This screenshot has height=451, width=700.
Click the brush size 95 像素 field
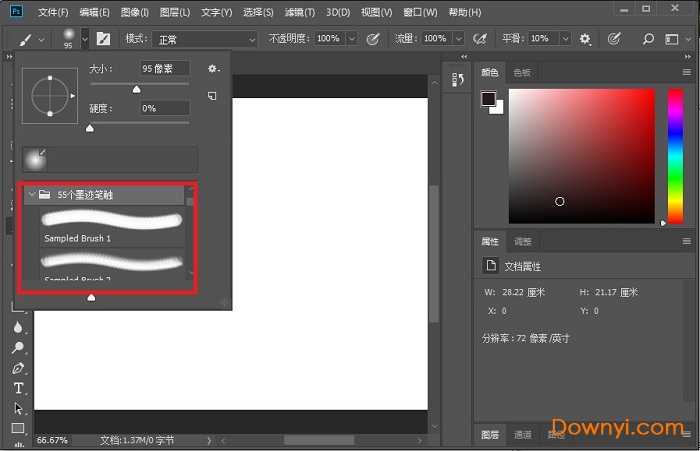pyautogui.click(x=163, y=69)
